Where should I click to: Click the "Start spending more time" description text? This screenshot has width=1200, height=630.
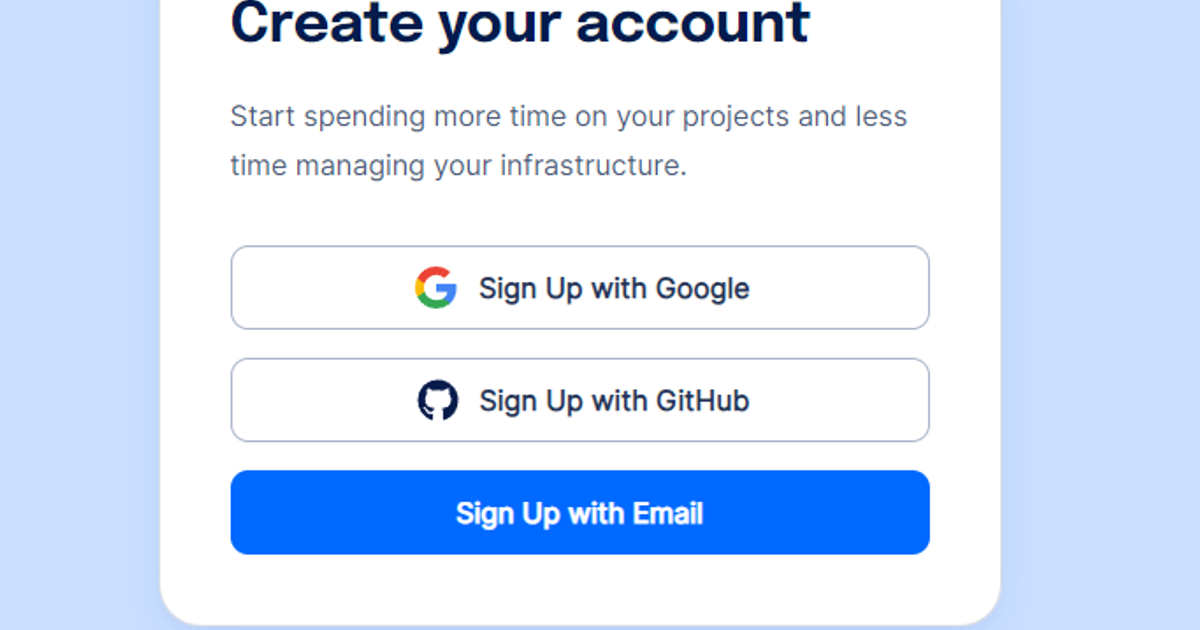pos(568,141)
